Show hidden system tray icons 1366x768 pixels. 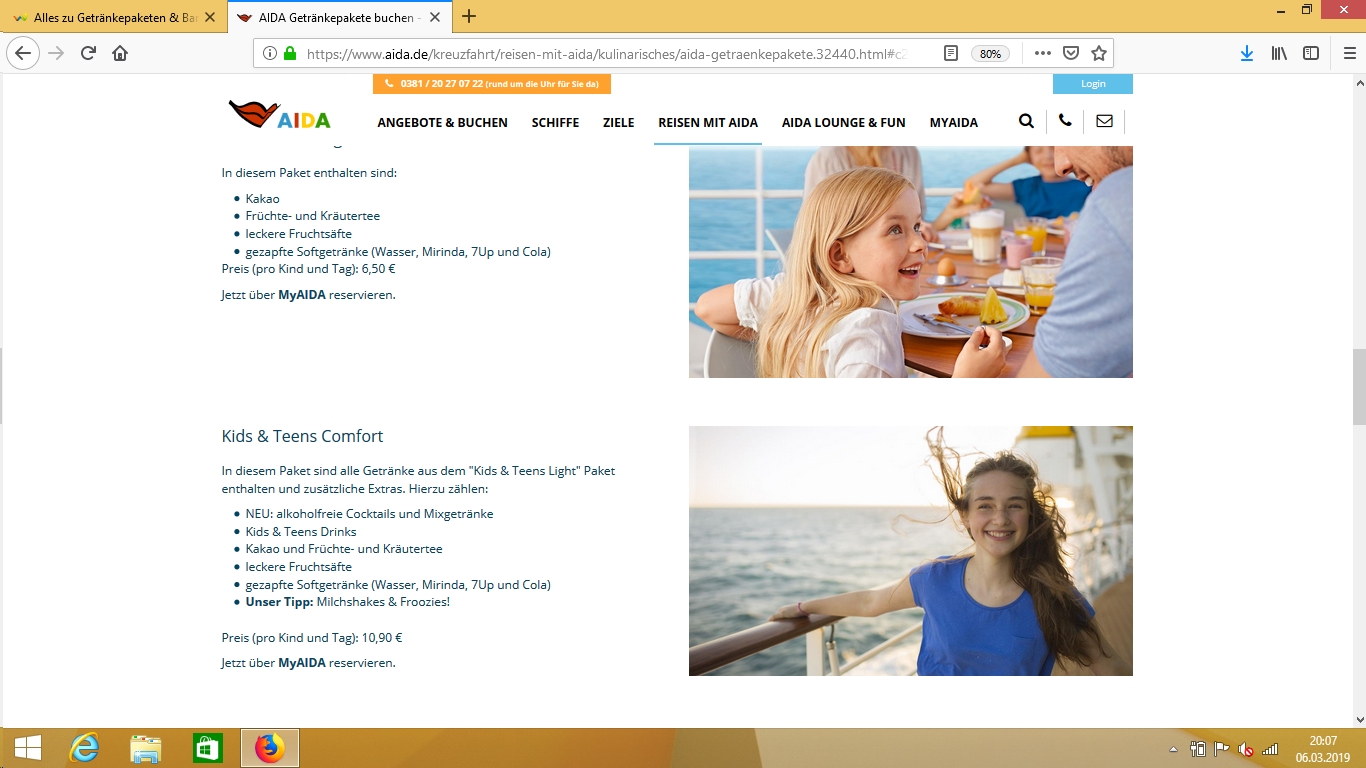tap(1174, 749)
